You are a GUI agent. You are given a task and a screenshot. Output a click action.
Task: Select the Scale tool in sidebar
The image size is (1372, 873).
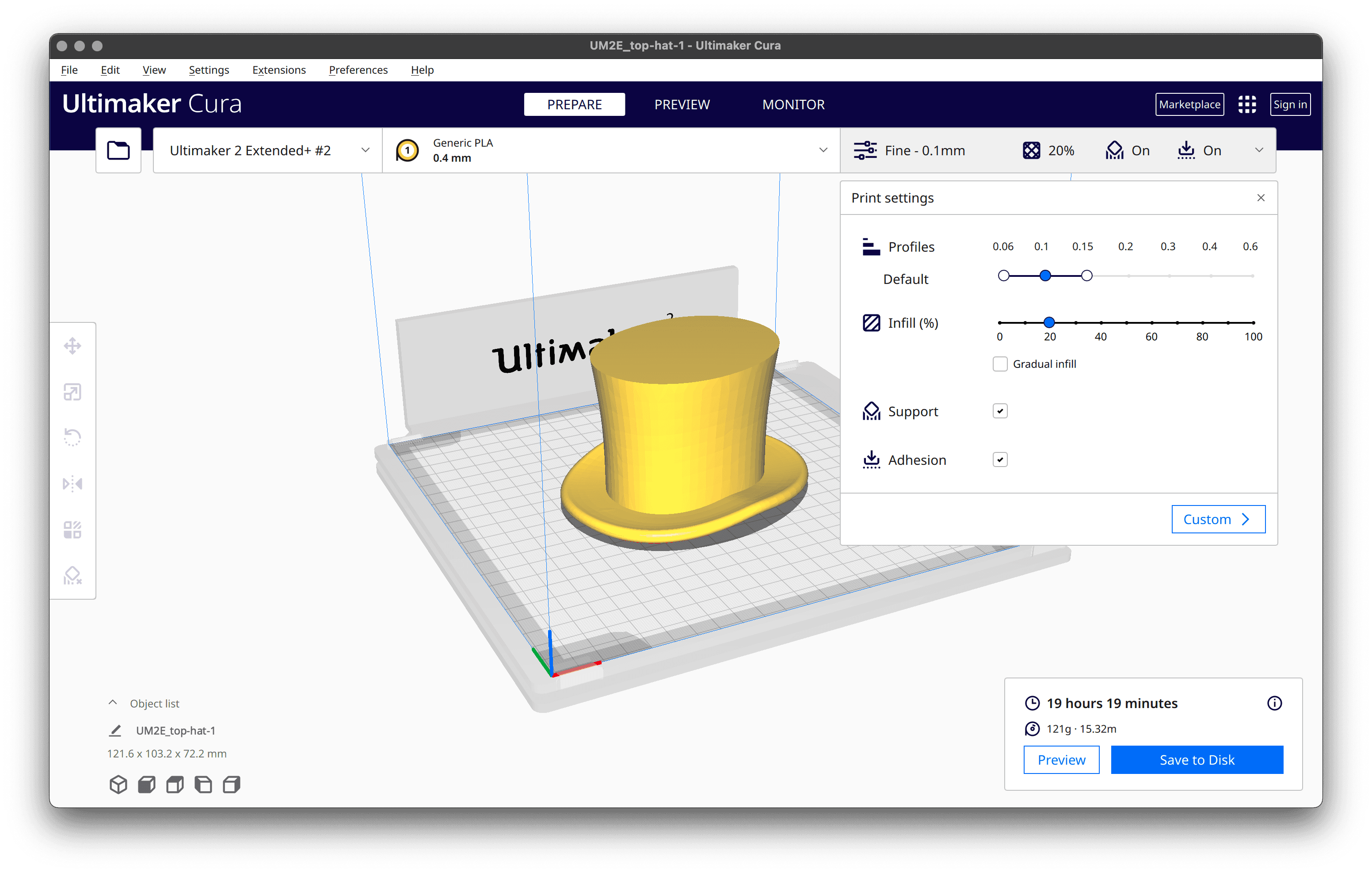pos(72,392)
